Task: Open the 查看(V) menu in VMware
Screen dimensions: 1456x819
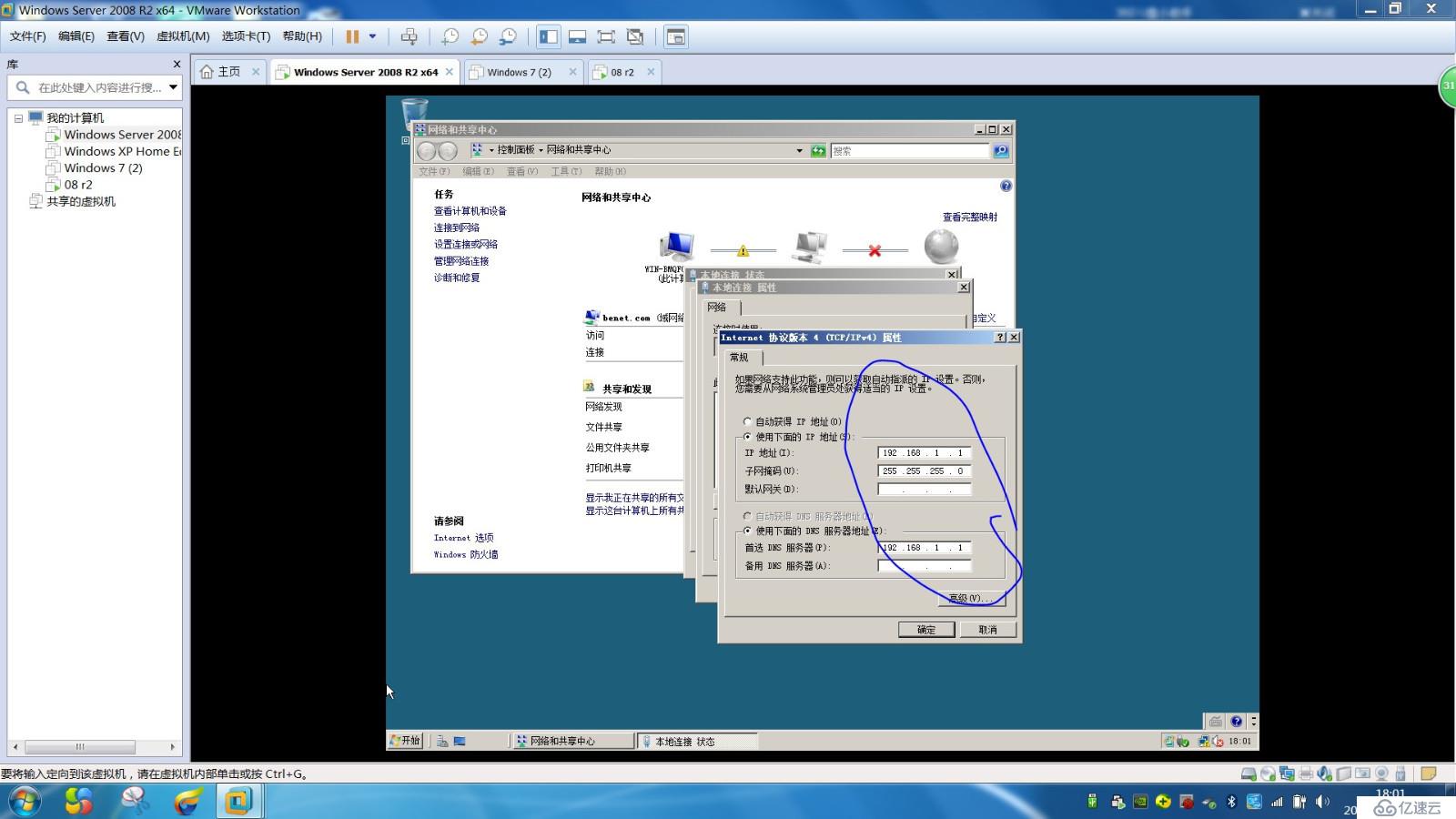Action: pyautogui.click(x=125, y=36)
